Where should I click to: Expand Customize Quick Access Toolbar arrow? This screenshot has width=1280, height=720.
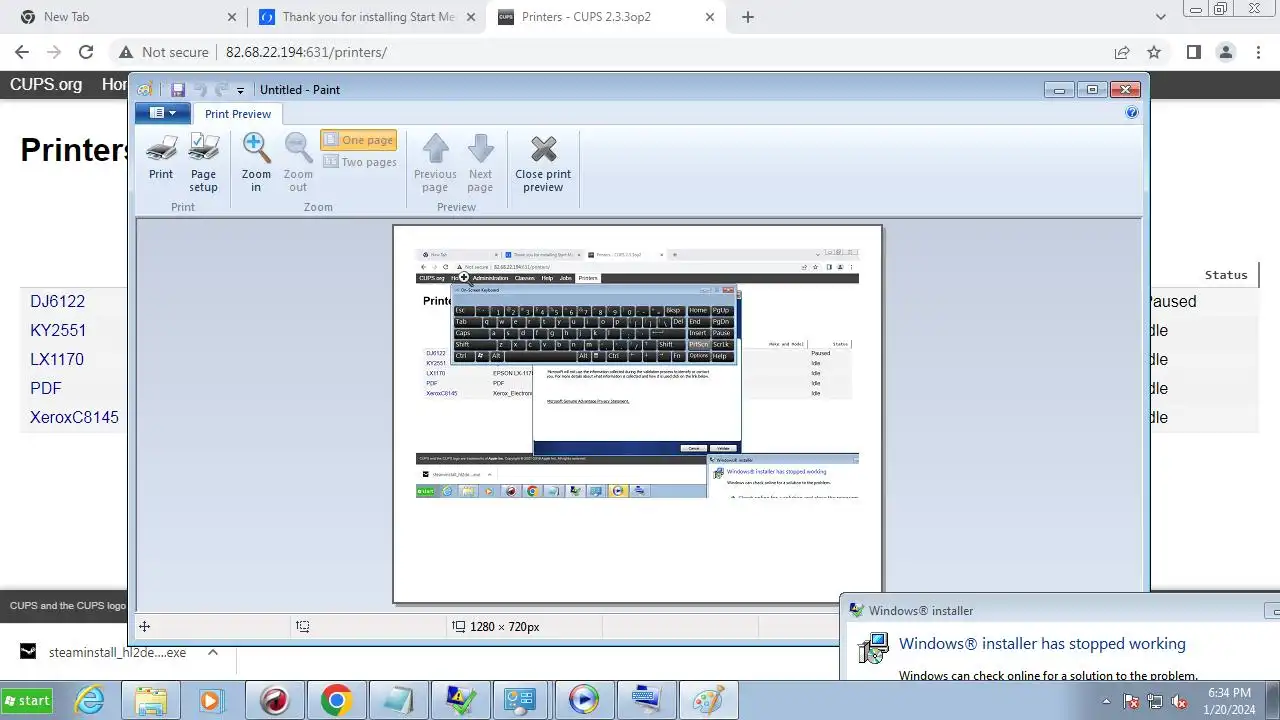click(240, 91)
